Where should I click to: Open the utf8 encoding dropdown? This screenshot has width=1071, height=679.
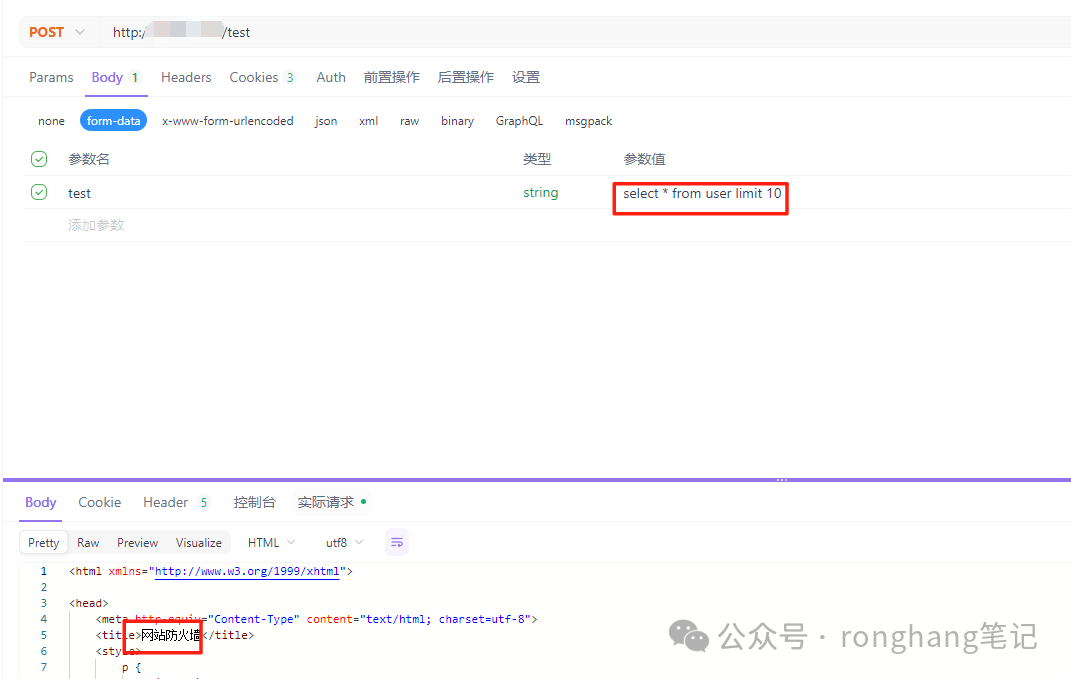coord(344,542)
